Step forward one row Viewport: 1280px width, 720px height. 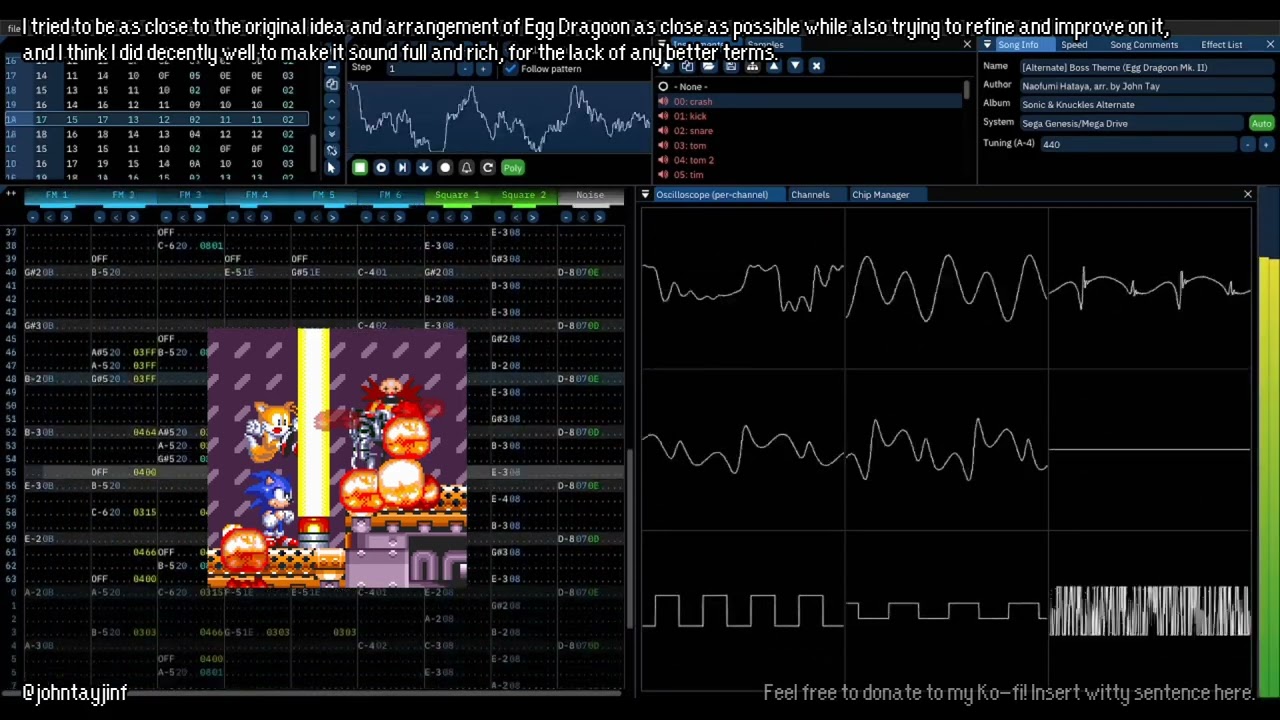tap(402, 168)
